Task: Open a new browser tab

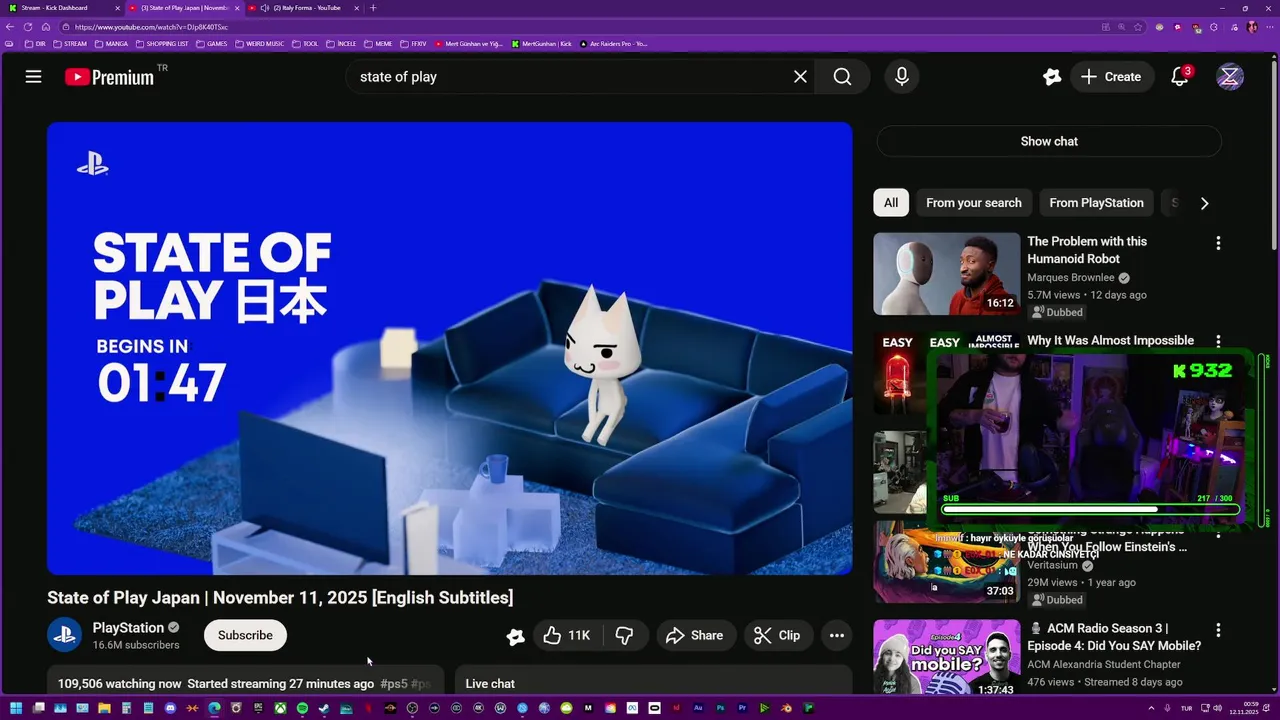Action: pyautogui.click(x=373, y=8)
